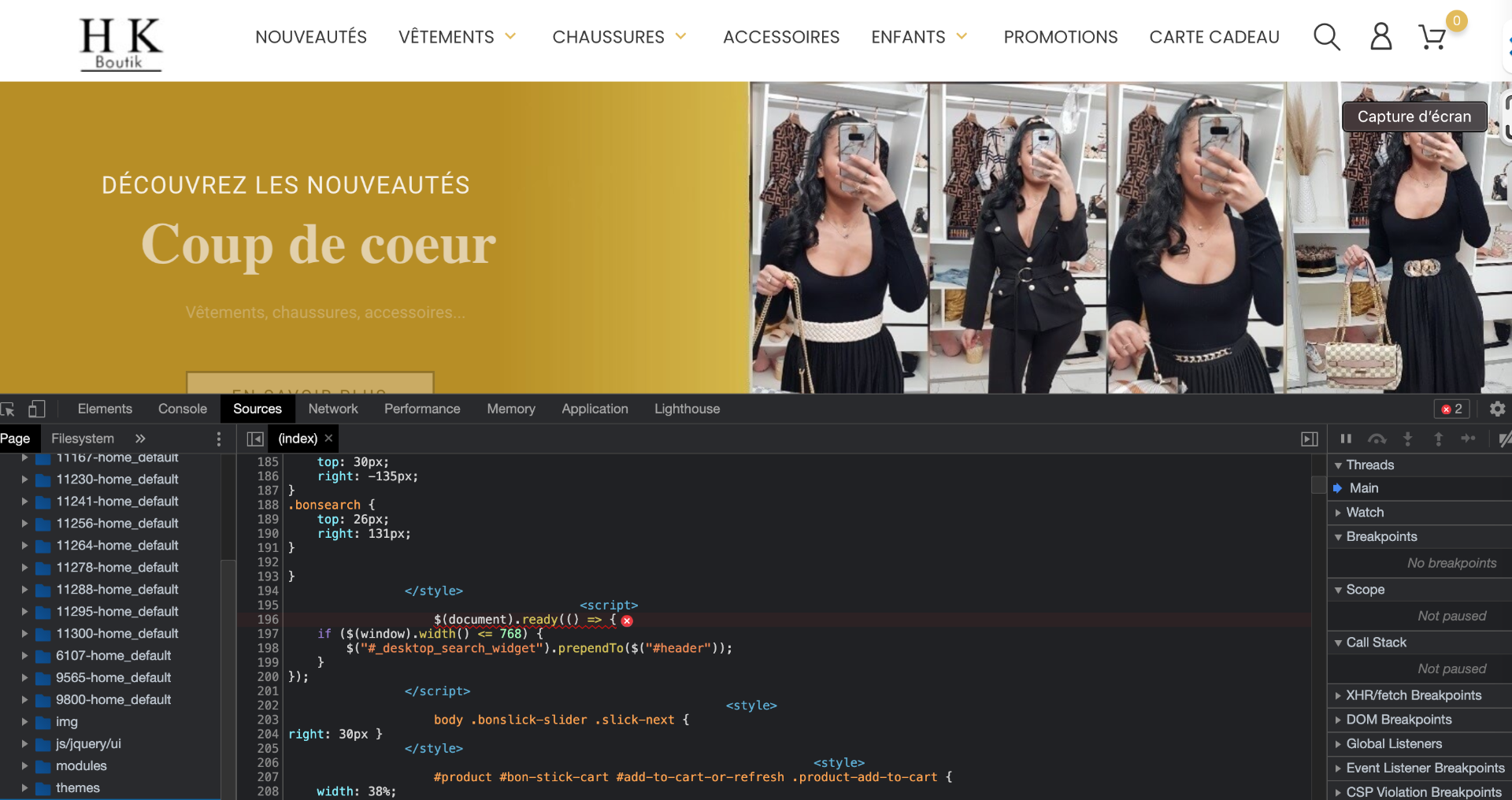
Task: Click the folder icon of the modules folder
Action: pyautogui.click(x=43, y=766)
